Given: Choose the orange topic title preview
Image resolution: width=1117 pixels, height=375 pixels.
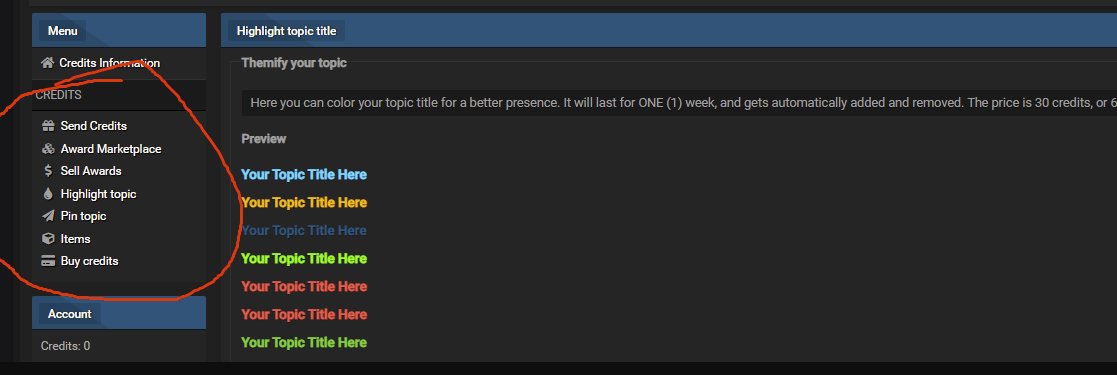Looking at the screenshot, I should [304, 202].
